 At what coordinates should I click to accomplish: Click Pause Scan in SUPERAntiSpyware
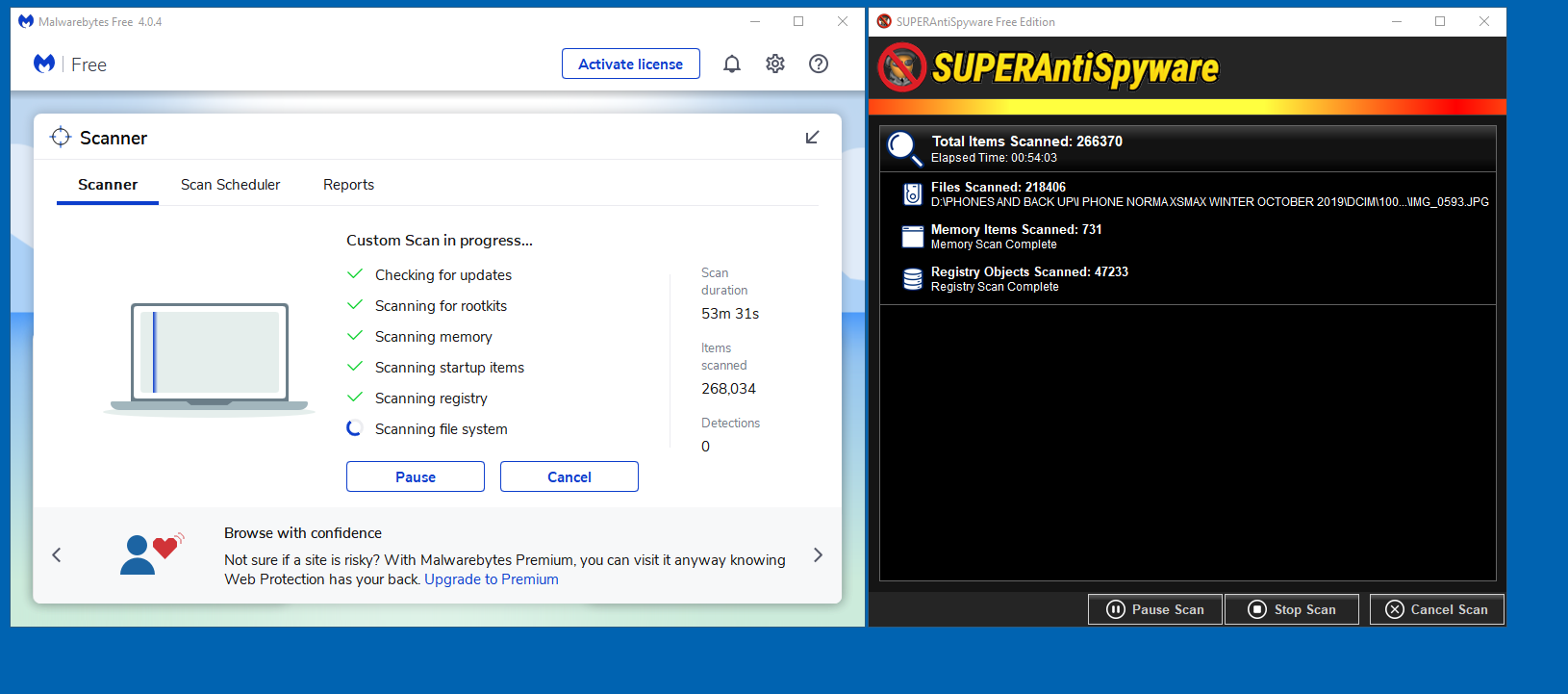1155,609
